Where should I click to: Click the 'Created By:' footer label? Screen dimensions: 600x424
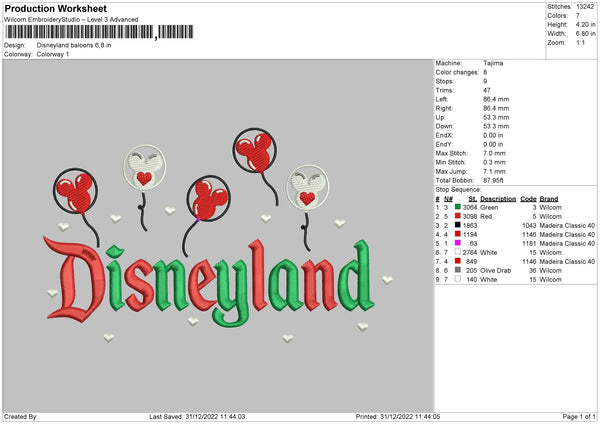pos(21,416)
